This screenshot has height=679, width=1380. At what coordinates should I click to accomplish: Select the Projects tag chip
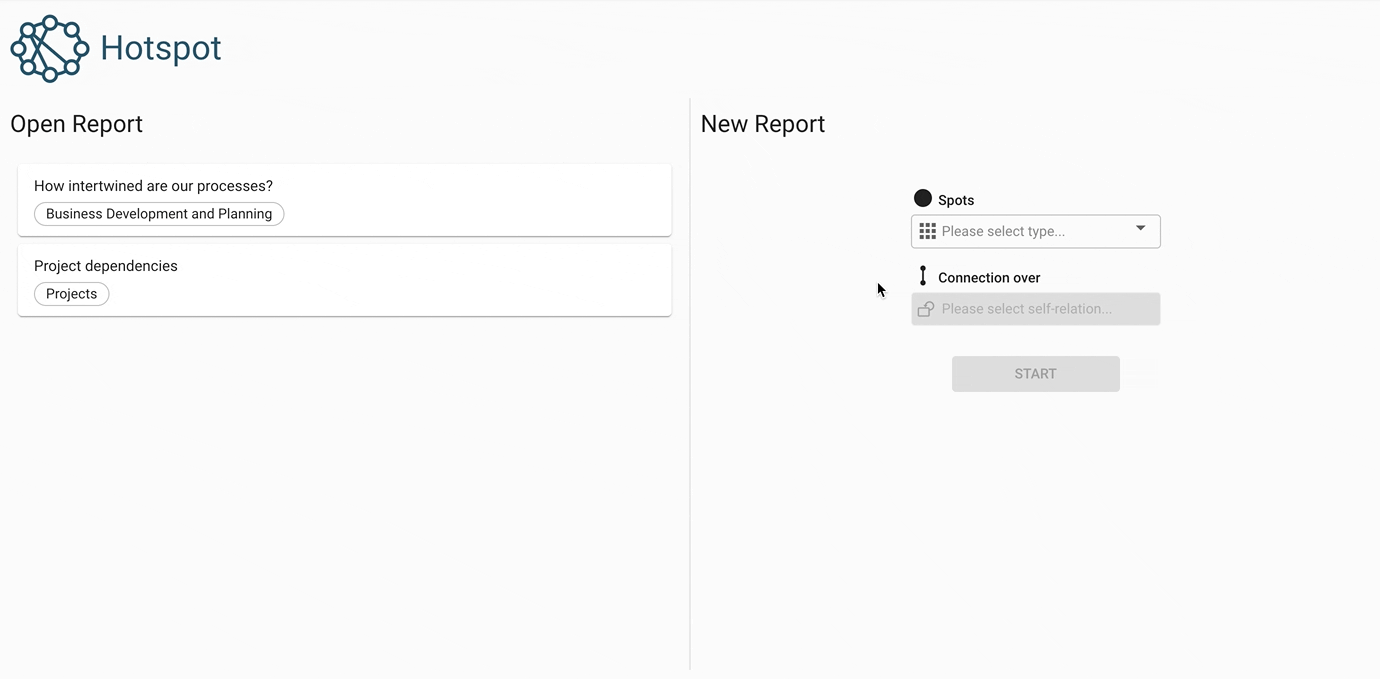(72, 294)
